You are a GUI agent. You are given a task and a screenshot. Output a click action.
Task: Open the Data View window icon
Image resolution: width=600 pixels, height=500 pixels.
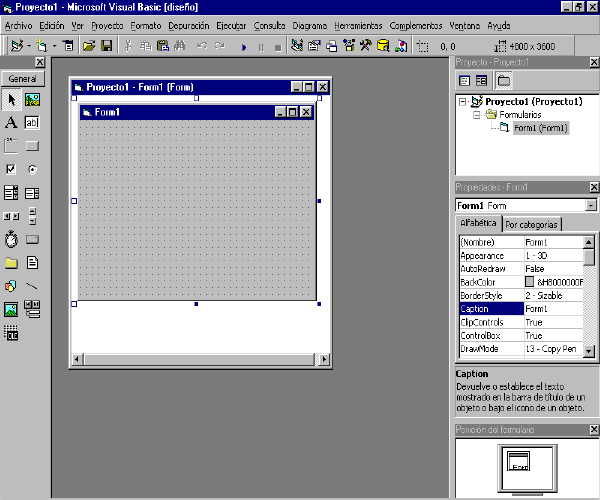383,46
